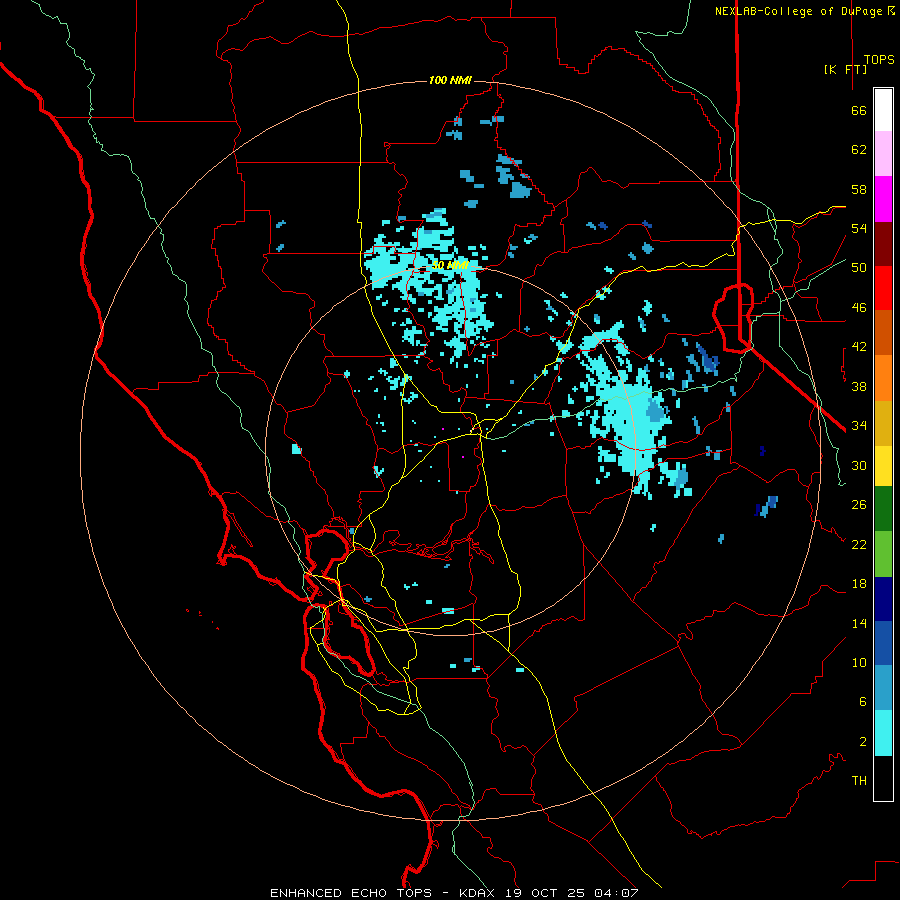This screenshot has width=900, height=900.
Task: Click the medium blue 18 kft swatch
Action: [883, 643]
